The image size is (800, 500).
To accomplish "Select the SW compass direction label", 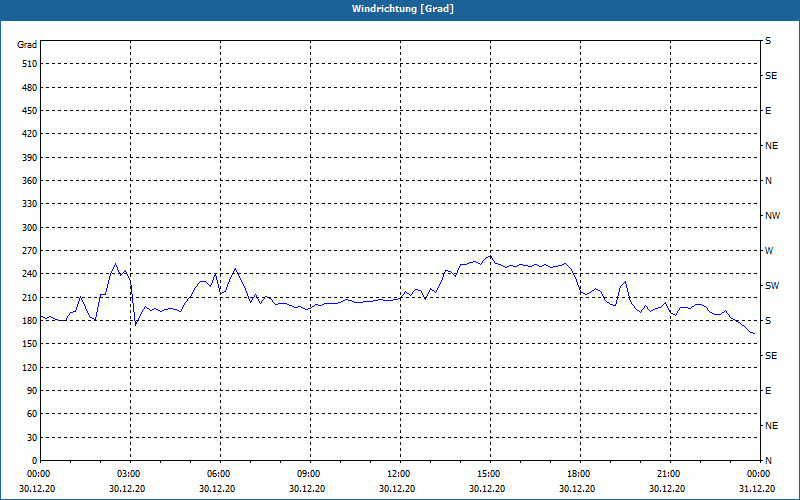I will (772, 286).
